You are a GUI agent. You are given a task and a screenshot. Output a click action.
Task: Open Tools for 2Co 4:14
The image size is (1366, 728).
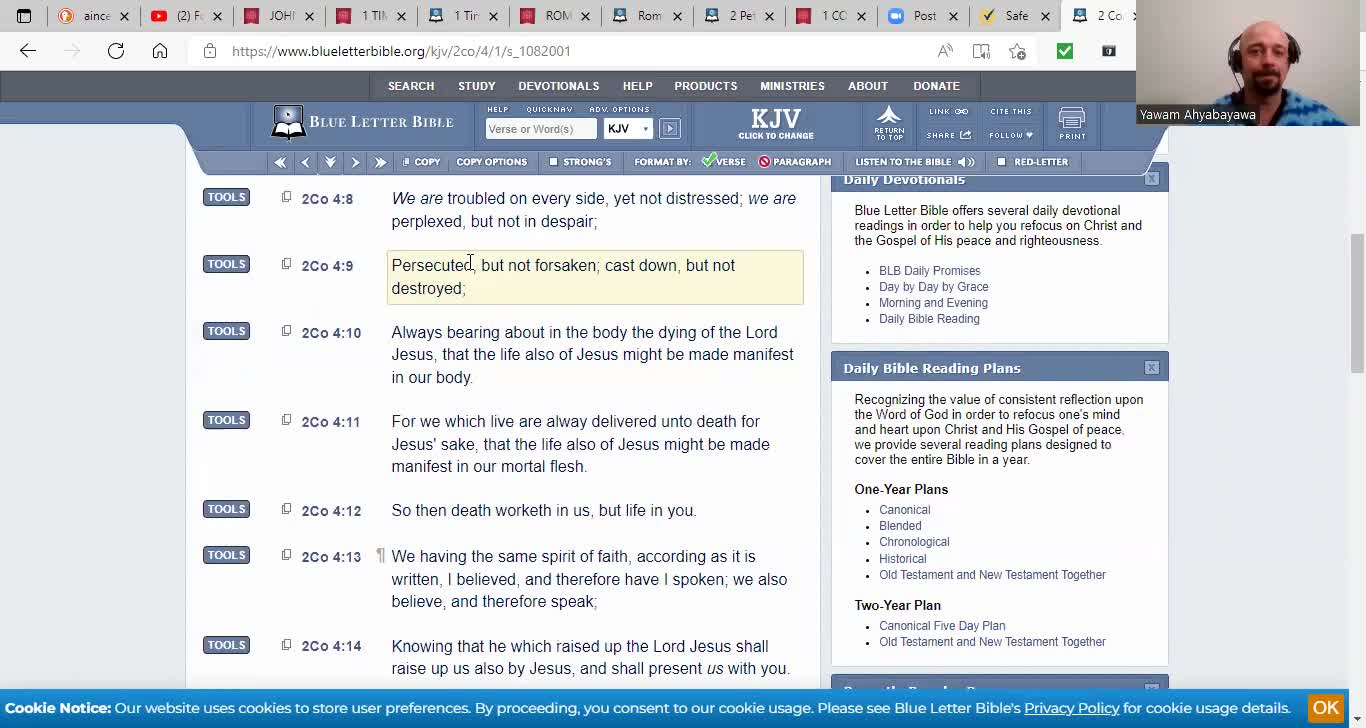(x=226, y=645)
